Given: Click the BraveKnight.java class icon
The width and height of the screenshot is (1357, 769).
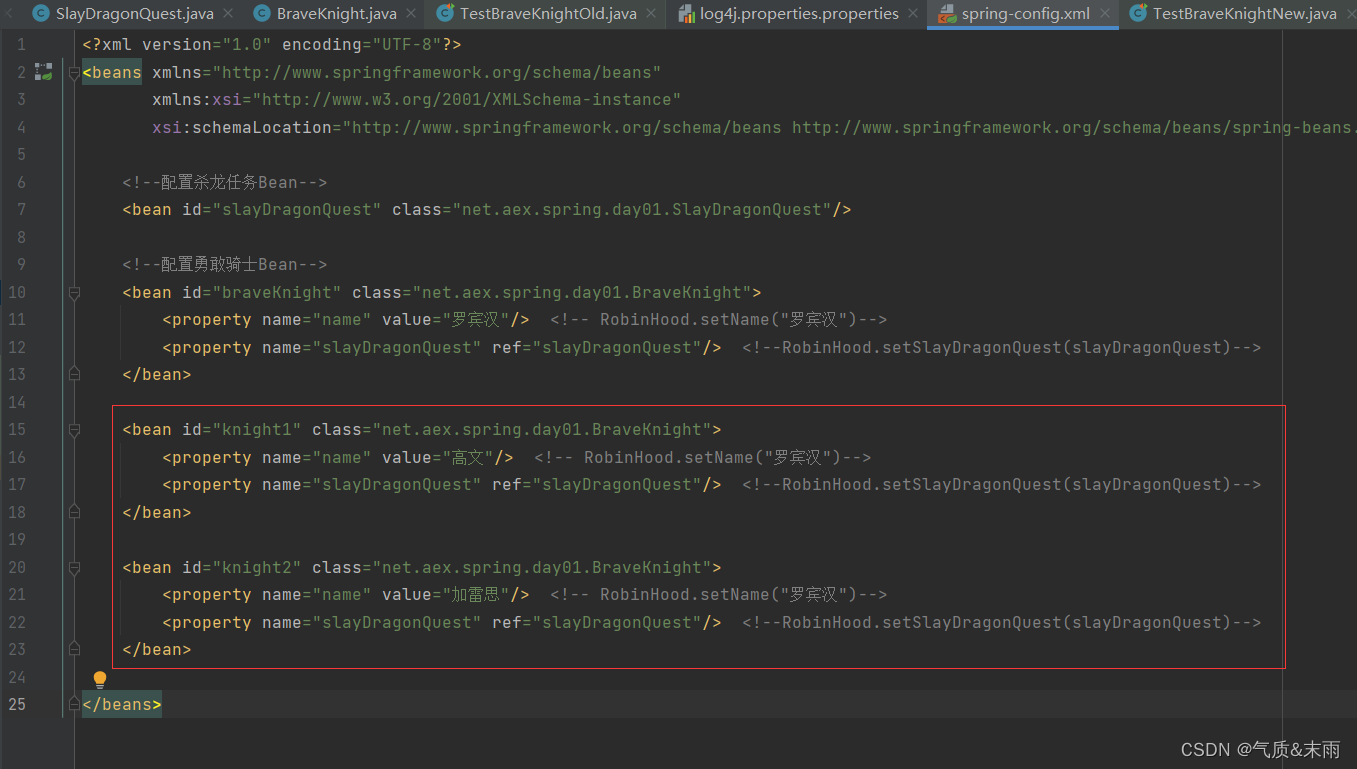Looking at the screenshot, I should [x=261, y=14].
